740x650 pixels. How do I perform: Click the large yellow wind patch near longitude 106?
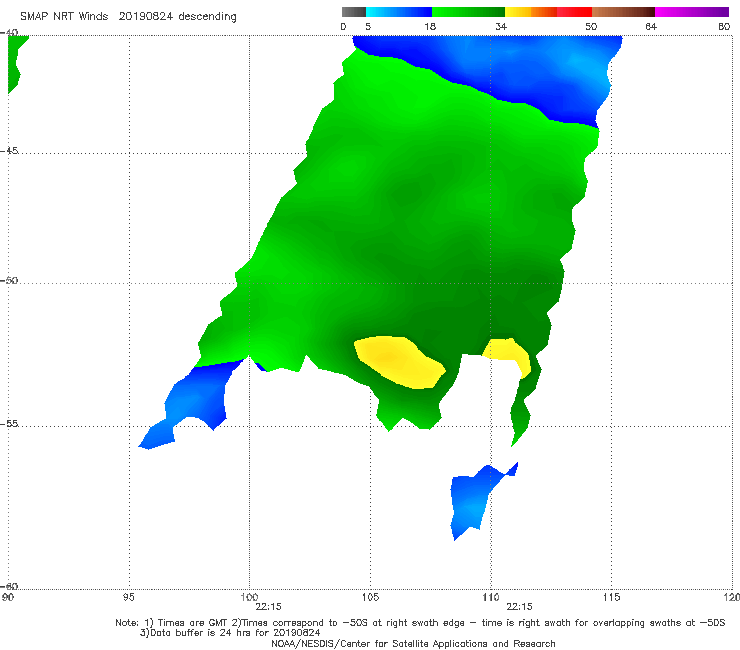(x=399, y=362)
